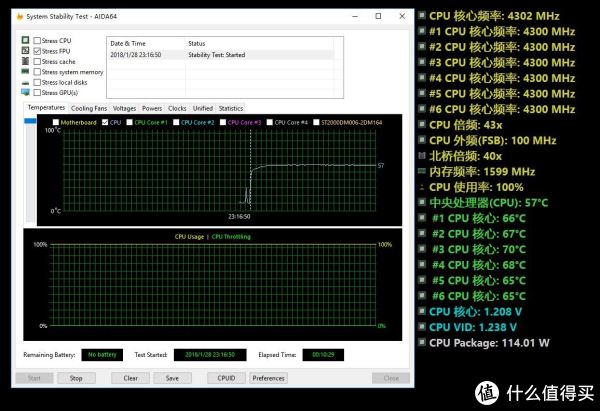Viewport: 600px width, 411px height.
Task: Click the icon beside CPU 外频(FSB)
Action: (x=422, y=140)
